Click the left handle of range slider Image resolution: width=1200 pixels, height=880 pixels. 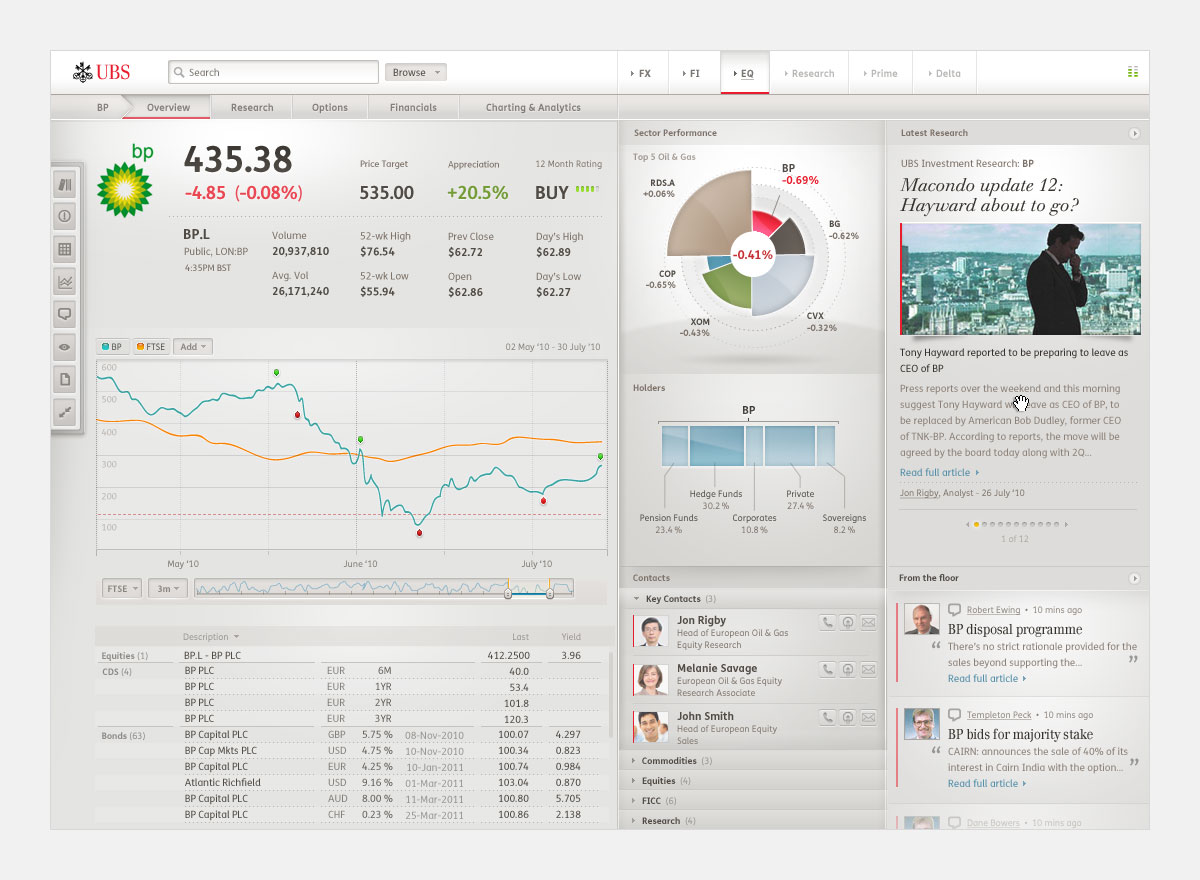508,594
